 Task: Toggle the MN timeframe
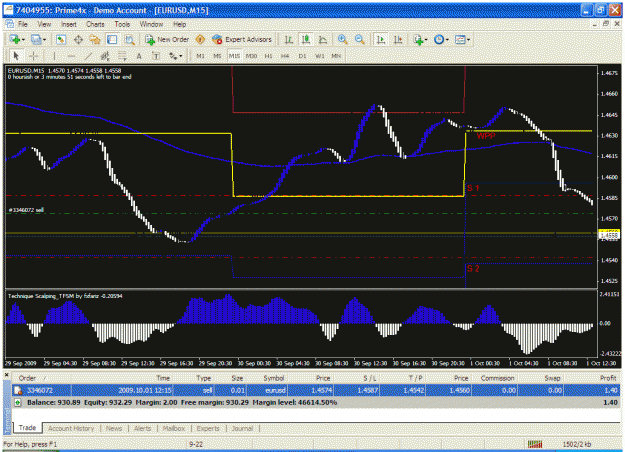click(x=336, y=56)
